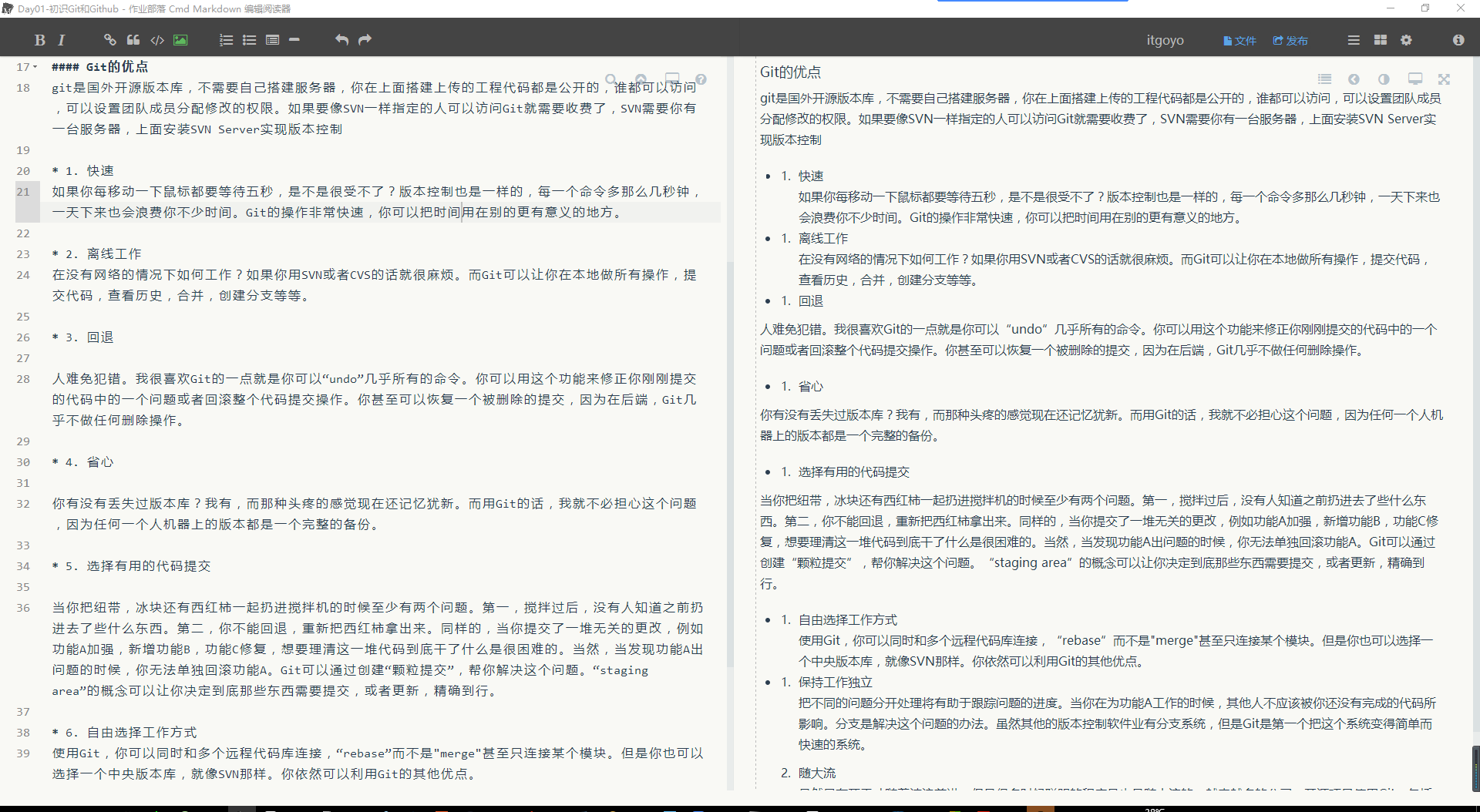
Task: Collapse the fold arrow at line 17
Action: click(35, 67)
